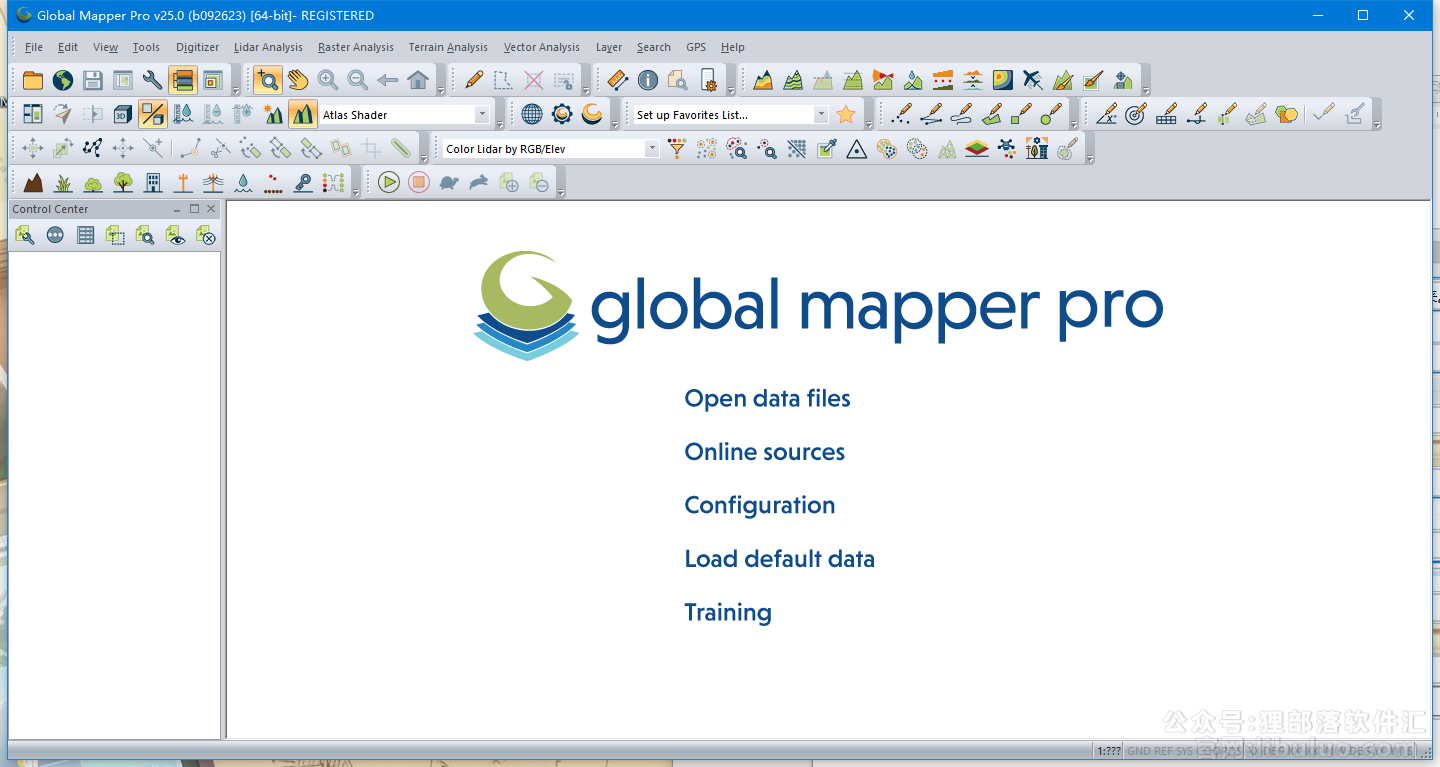
Task: Open the Tools menu
Action: pyautogui.click(x=146, y=47)
